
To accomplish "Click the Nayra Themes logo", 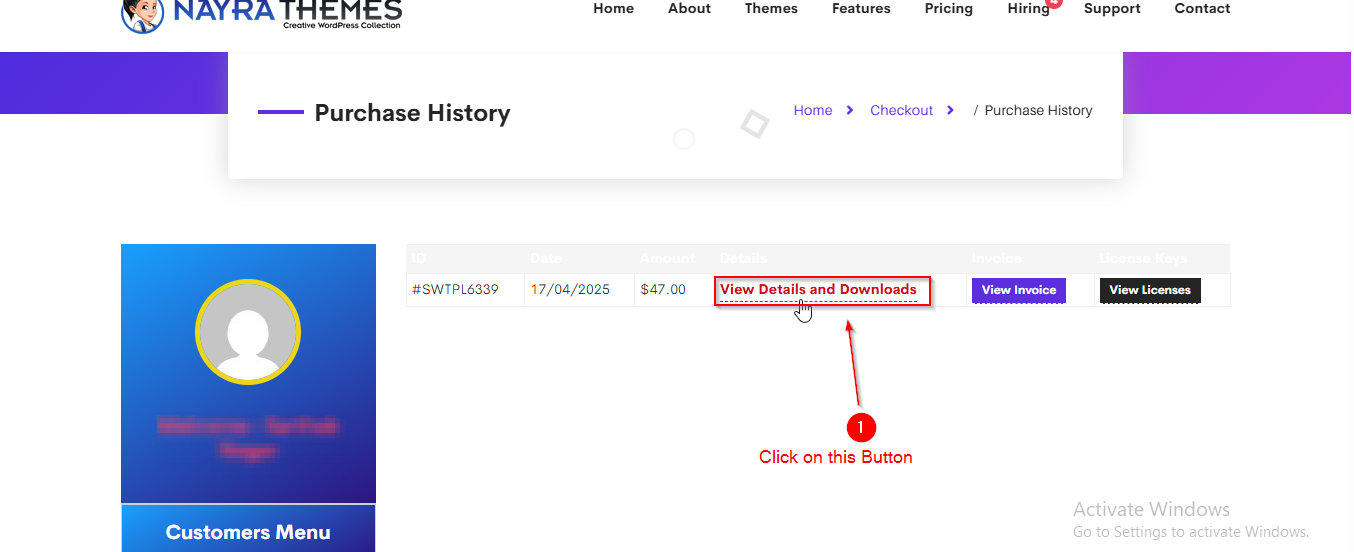I will [x=261, y=13].
